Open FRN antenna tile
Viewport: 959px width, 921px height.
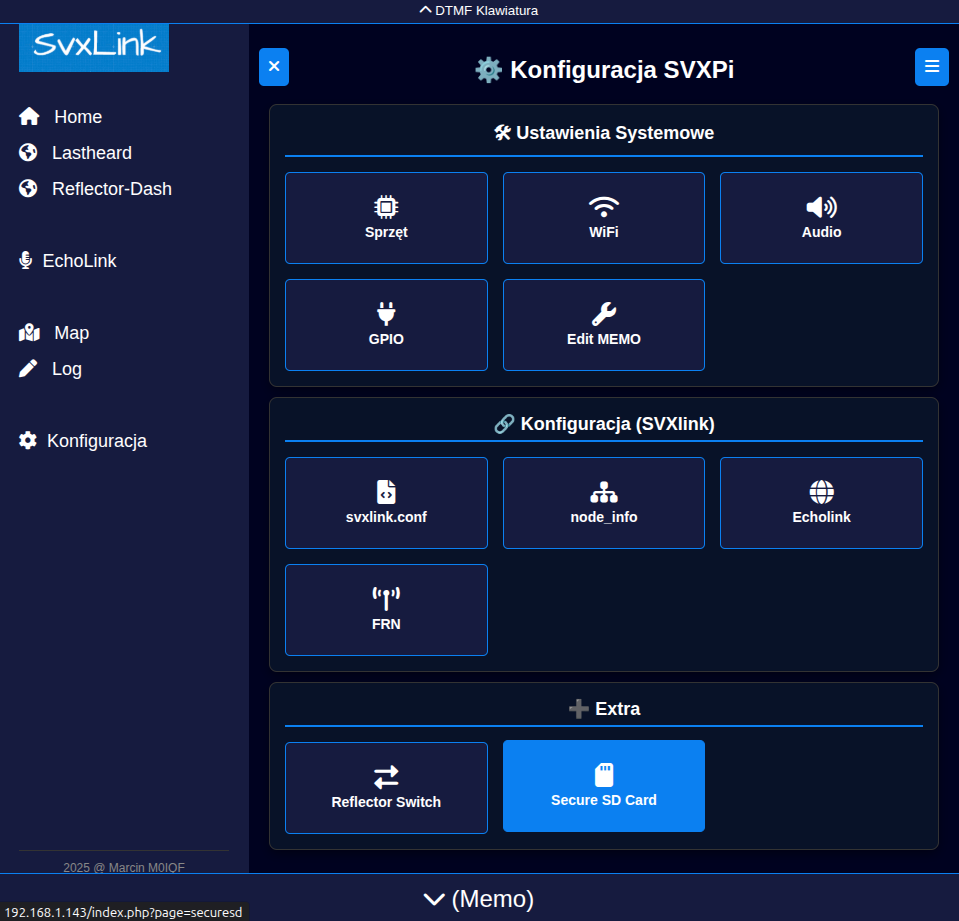click(x=386, y=610)
